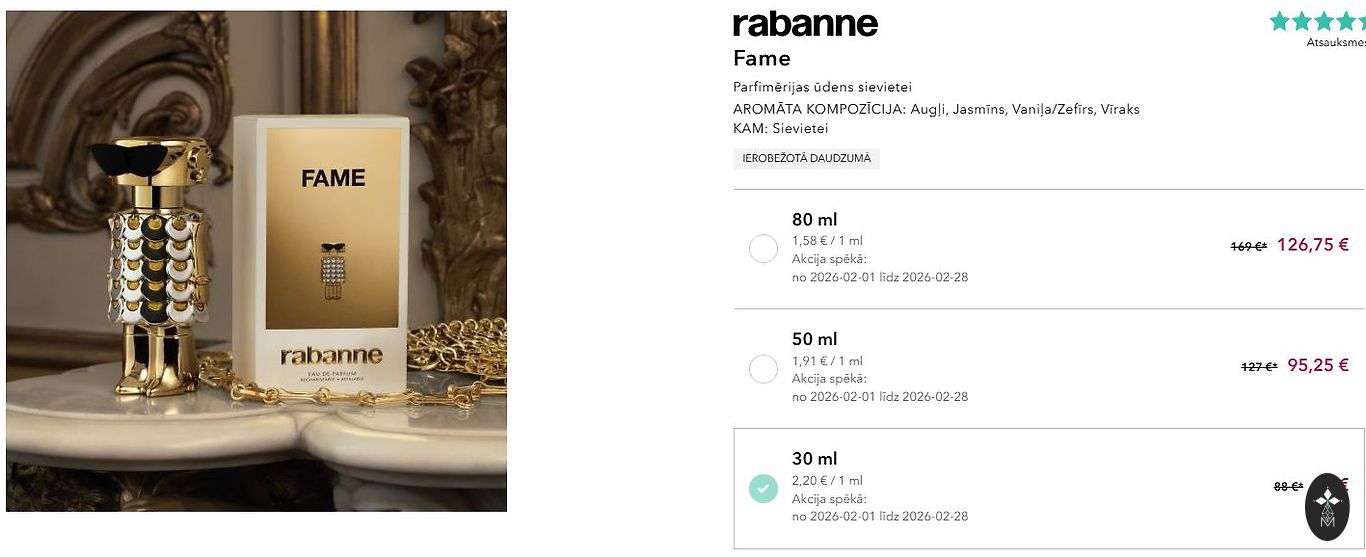Open the Fame perfume product photo
The image size is (1366, 557).
[x=256, y=261]
